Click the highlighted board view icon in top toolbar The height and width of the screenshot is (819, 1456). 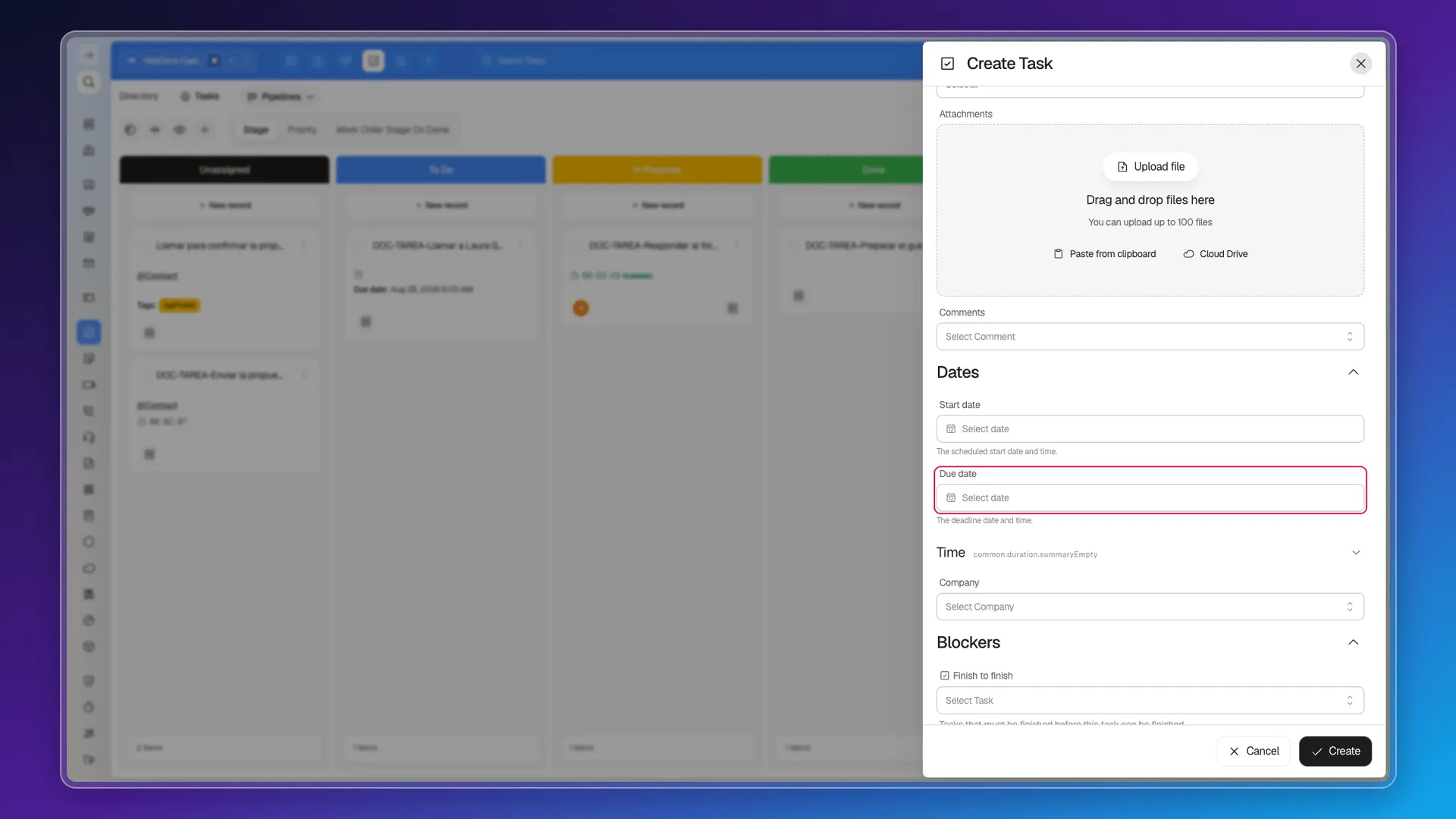coord(373,61)
